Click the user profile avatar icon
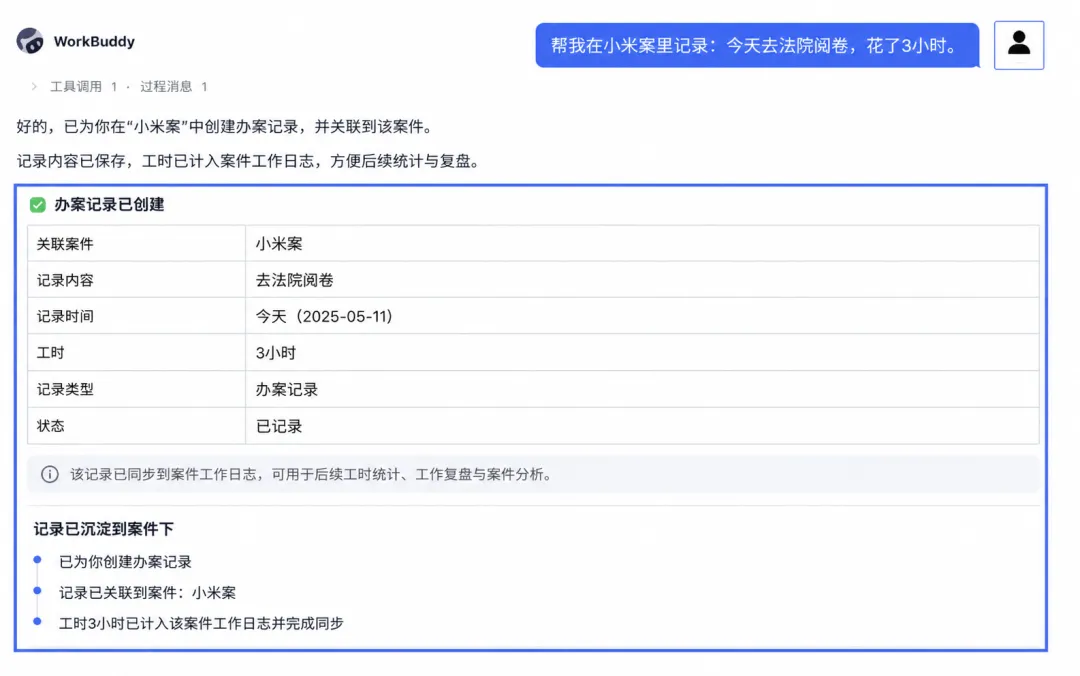The width and height of the screenshot is (1080, 676). pos(1019,45)
